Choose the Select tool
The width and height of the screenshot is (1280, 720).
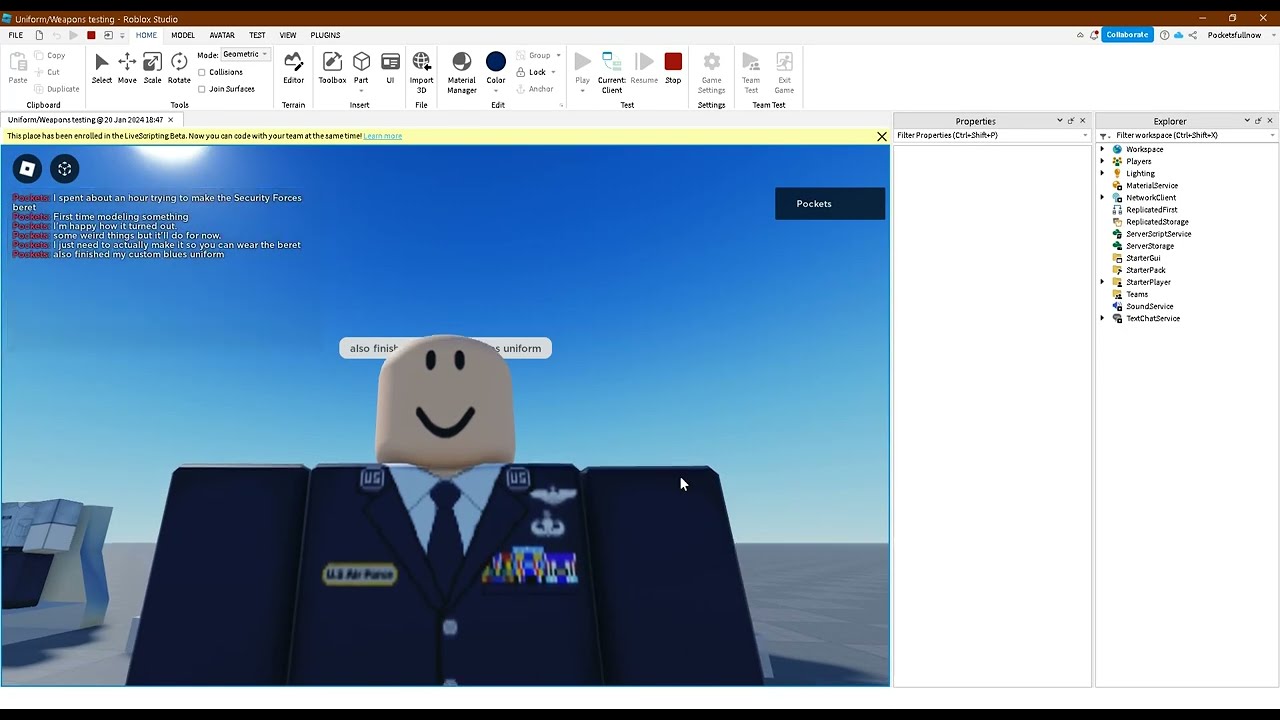102,68
